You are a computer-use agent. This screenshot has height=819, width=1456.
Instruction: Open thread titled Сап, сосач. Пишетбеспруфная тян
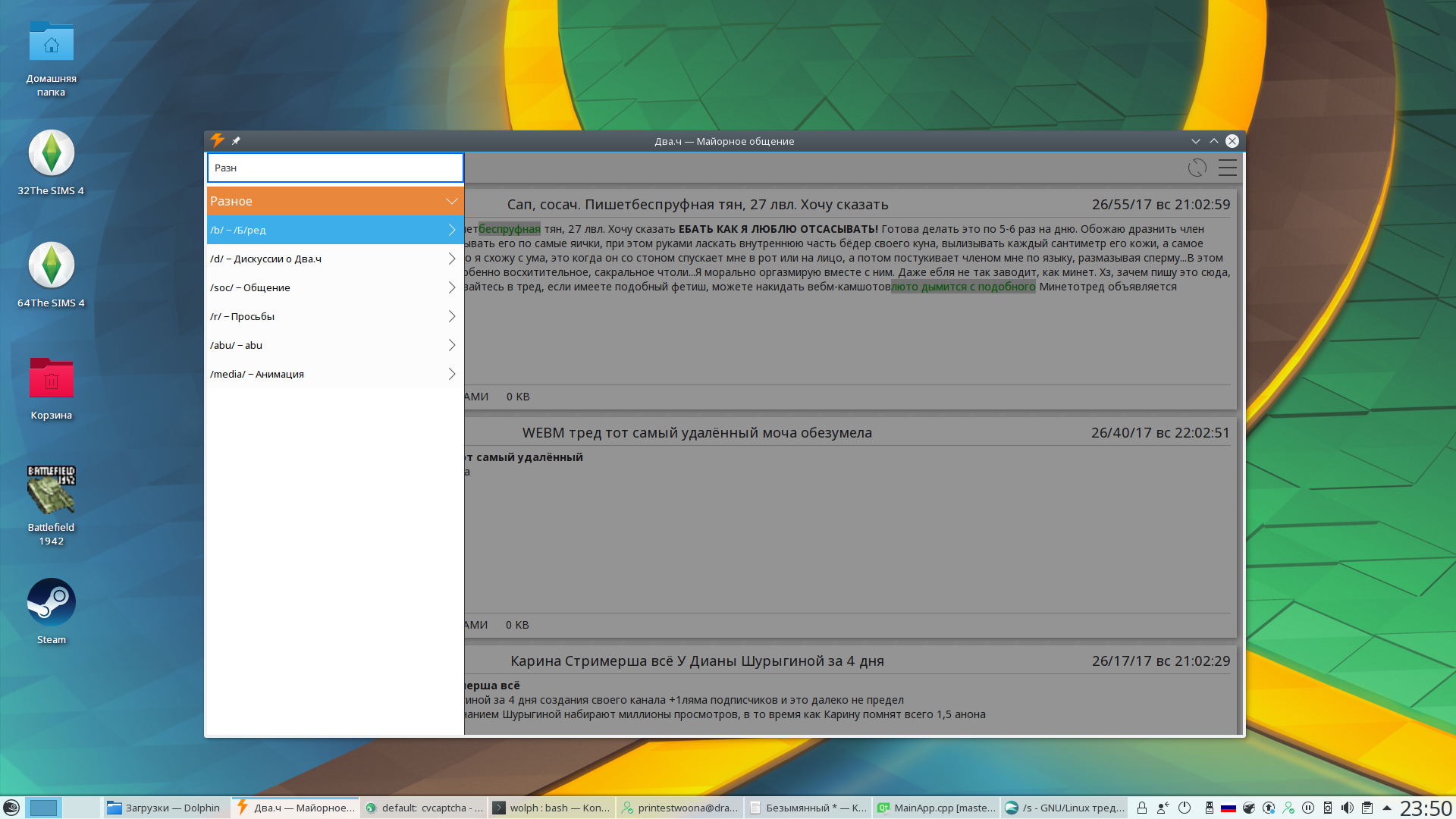tap(697, 205)
